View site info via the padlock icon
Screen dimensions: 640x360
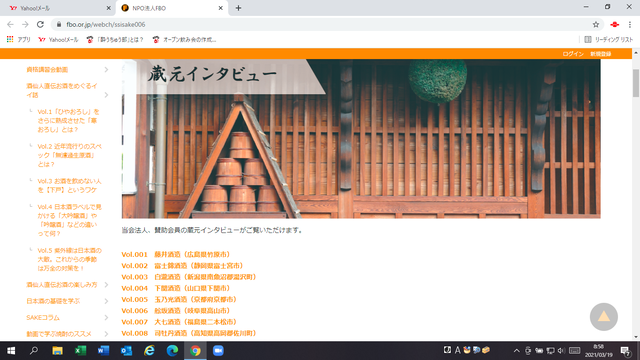pyautogui.click(x=59, y=24)
